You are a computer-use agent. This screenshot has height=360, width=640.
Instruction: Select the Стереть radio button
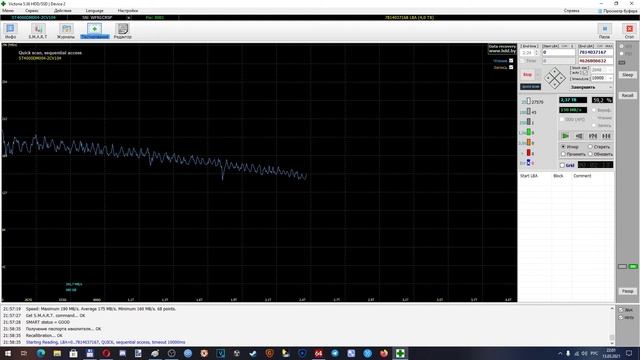(590, 147)
